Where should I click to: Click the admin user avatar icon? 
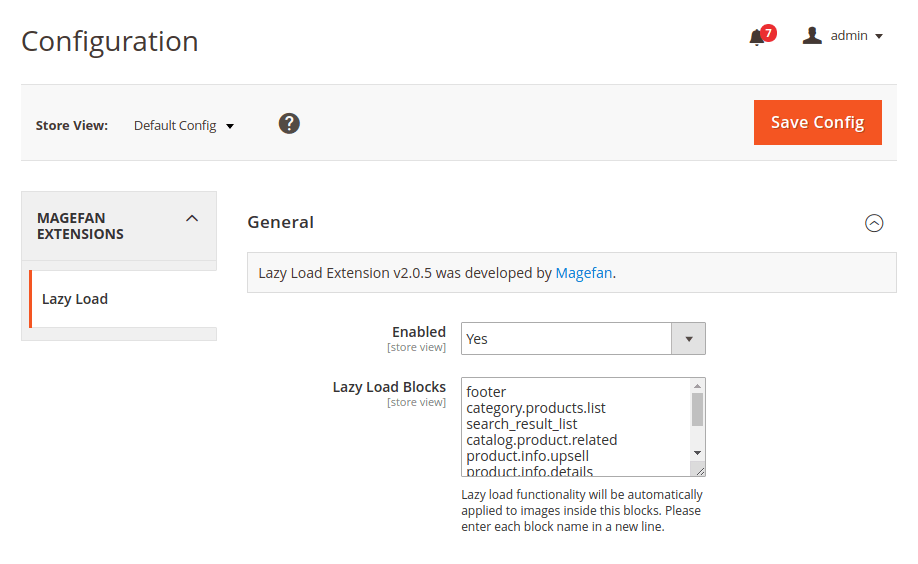812,36
